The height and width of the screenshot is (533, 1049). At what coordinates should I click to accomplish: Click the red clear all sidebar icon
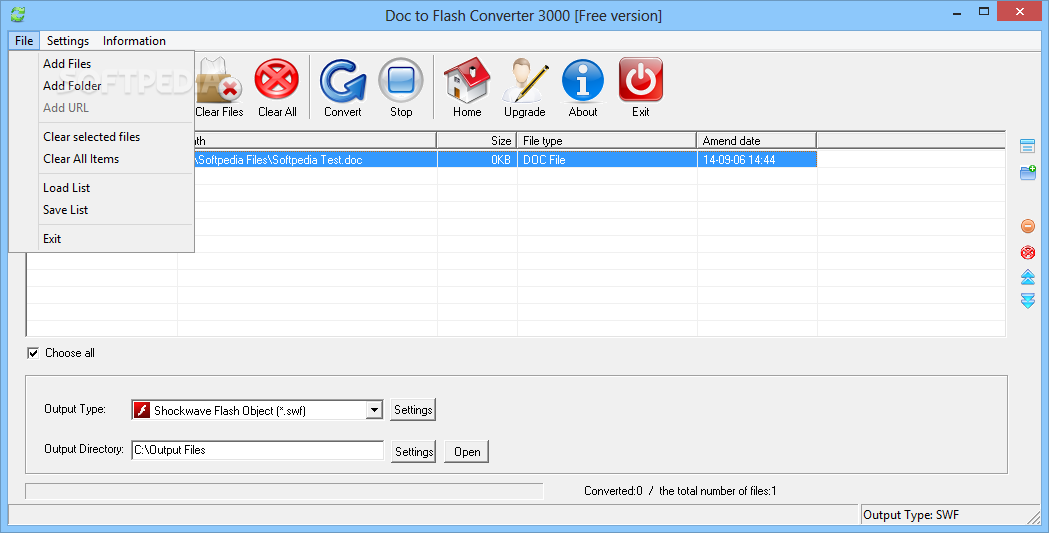coord(1028,252)
